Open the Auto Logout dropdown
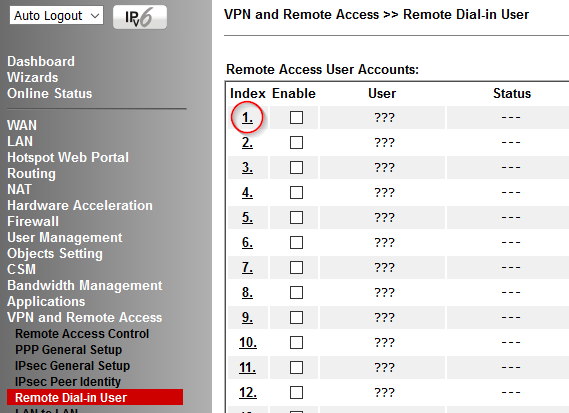This screenshot has height=413, width=569. tap(56, 16)
